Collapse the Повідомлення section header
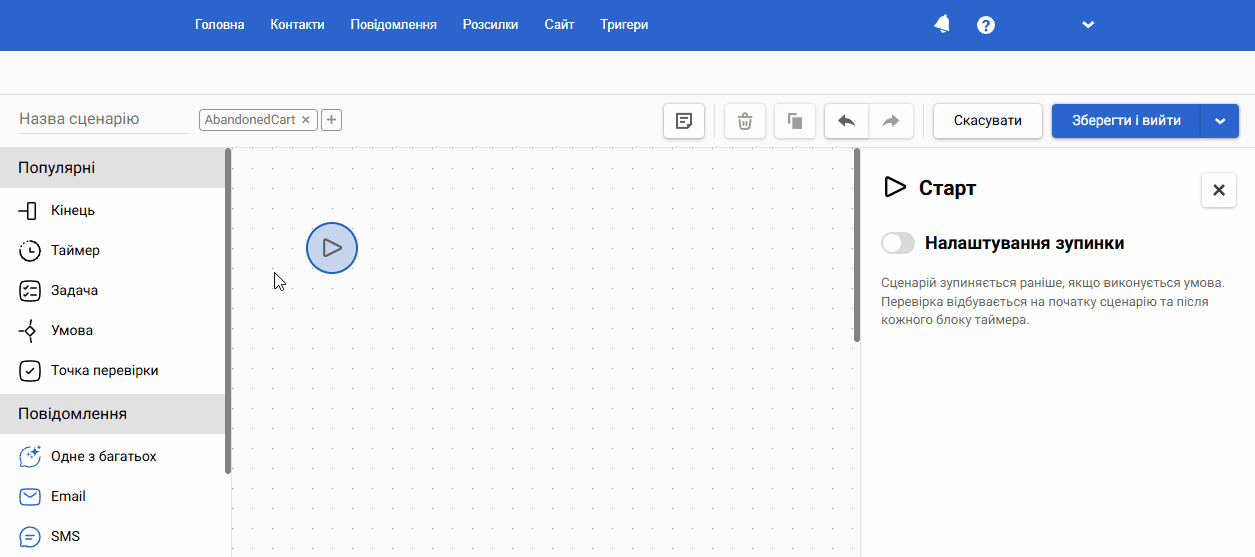The image size is (1255, 557). 113,414
